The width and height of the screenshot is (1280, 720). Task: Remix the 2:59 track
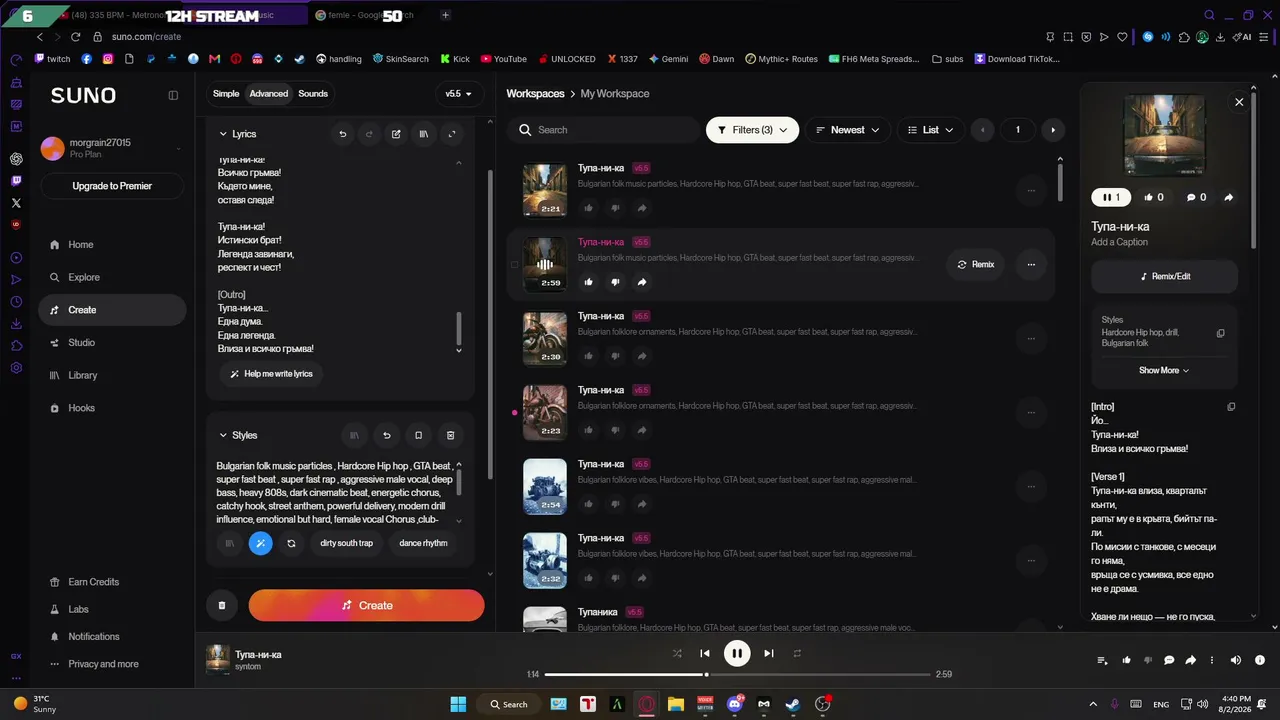(x=976, y=265)
